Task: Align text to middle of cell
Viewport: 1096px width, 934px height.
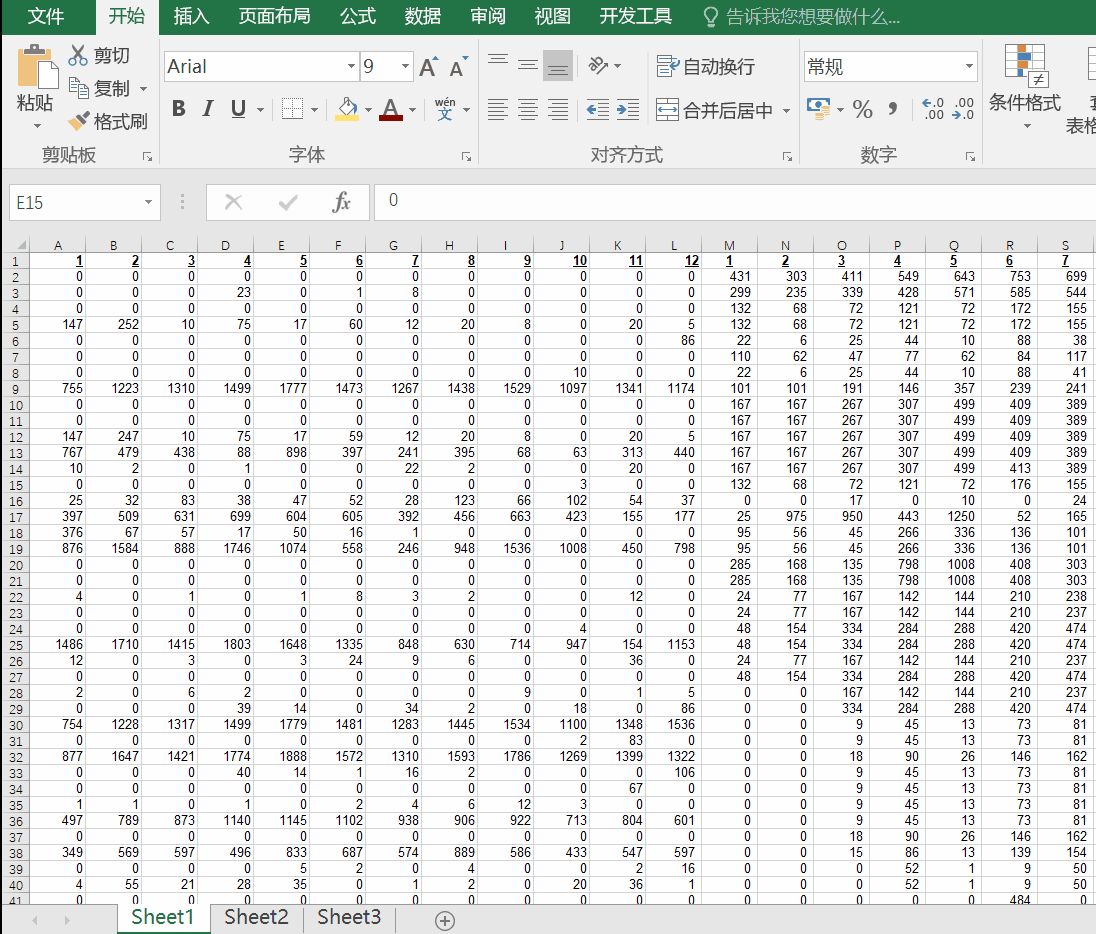Action: pos(528,65)
